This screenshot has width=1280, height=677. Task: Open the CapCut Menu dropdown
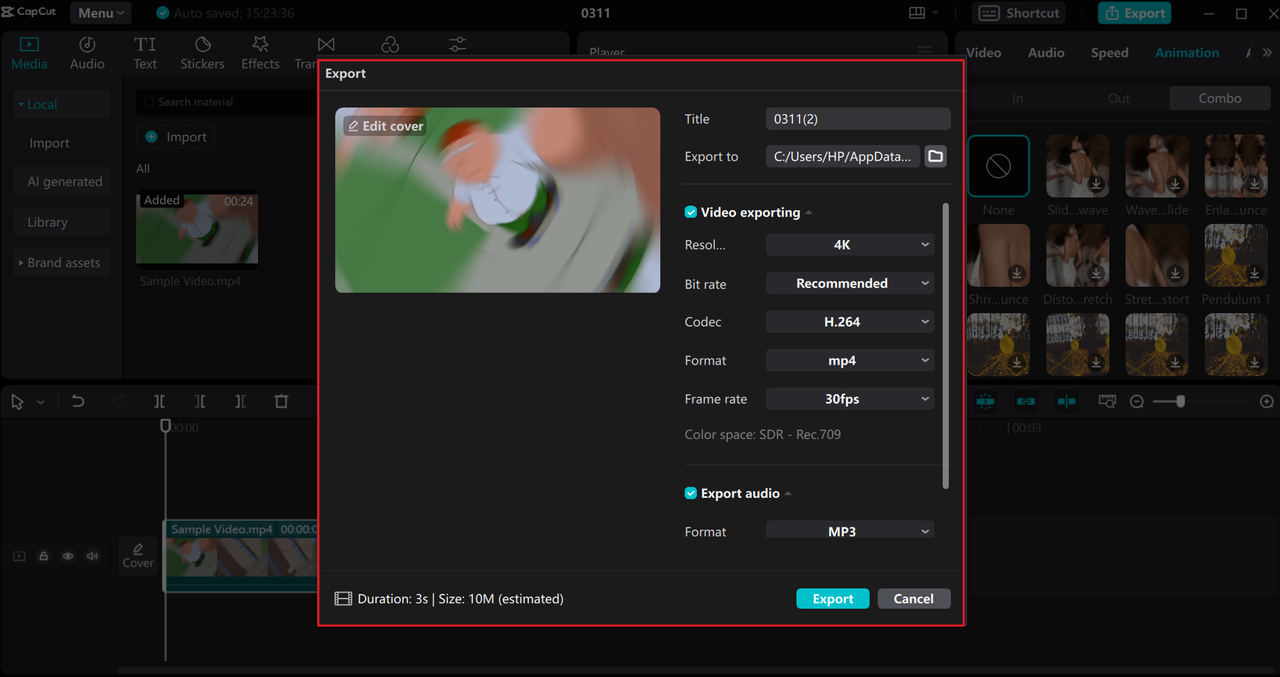click(101, 13)
